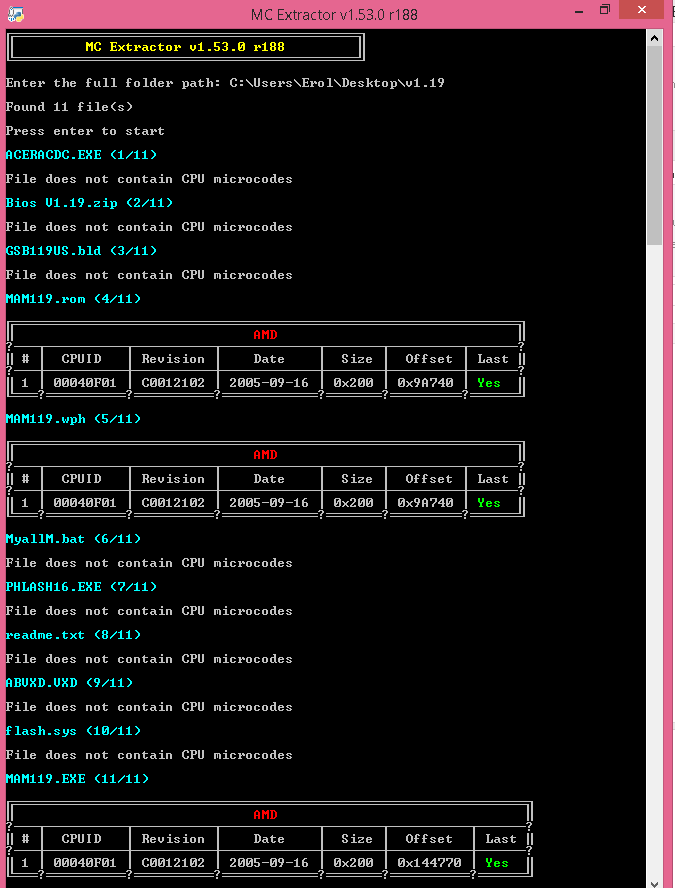Click green Yes in MAM119.EXE table
The height and width of the screenshot is (888, 675).
coord(497,864)
